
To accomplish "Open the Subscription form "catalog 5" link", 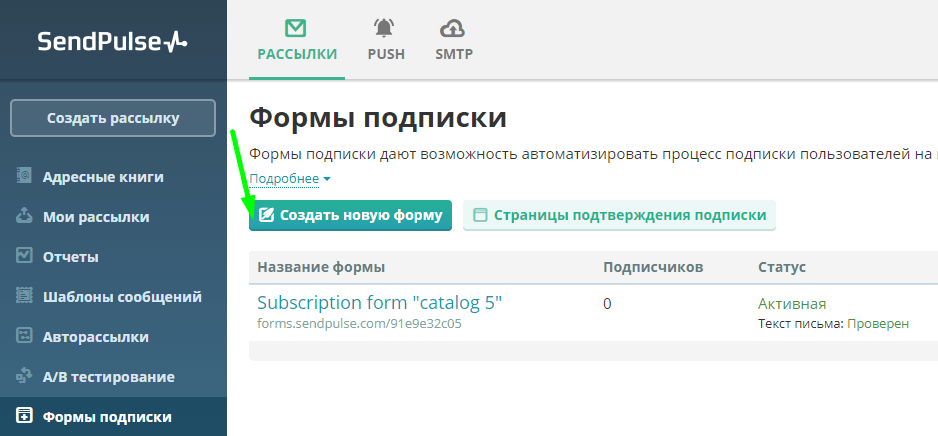I will (x=379, y=303).
